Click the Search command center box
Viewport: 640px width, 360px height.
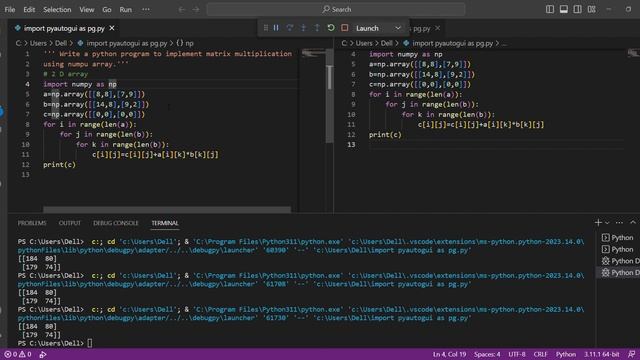click(x=336, y=9)
